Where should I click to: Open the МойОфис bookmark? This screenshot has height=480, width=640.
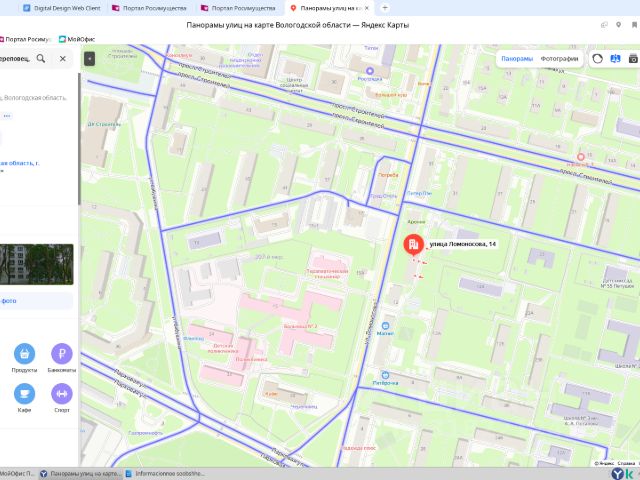pos(77,39)
